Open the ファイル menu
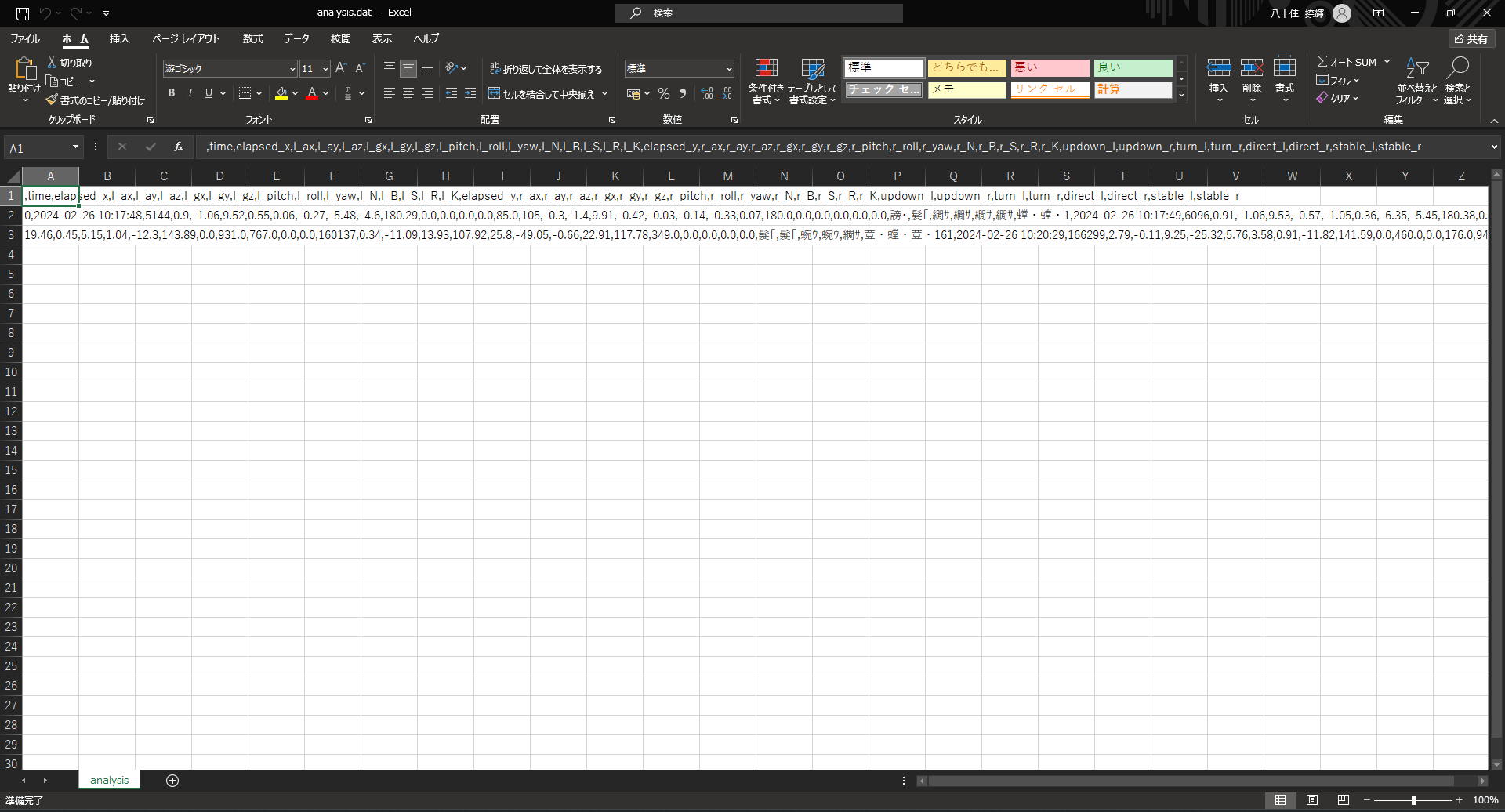The width and height of the screenshot is (1505, 812). point(24,38)
